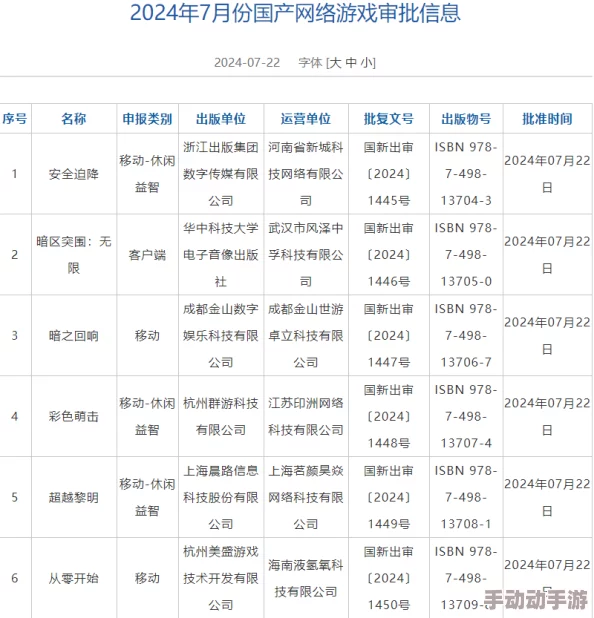Click game name 超越黎明
This screenshot has height=618, width=594.
(74, 497)
